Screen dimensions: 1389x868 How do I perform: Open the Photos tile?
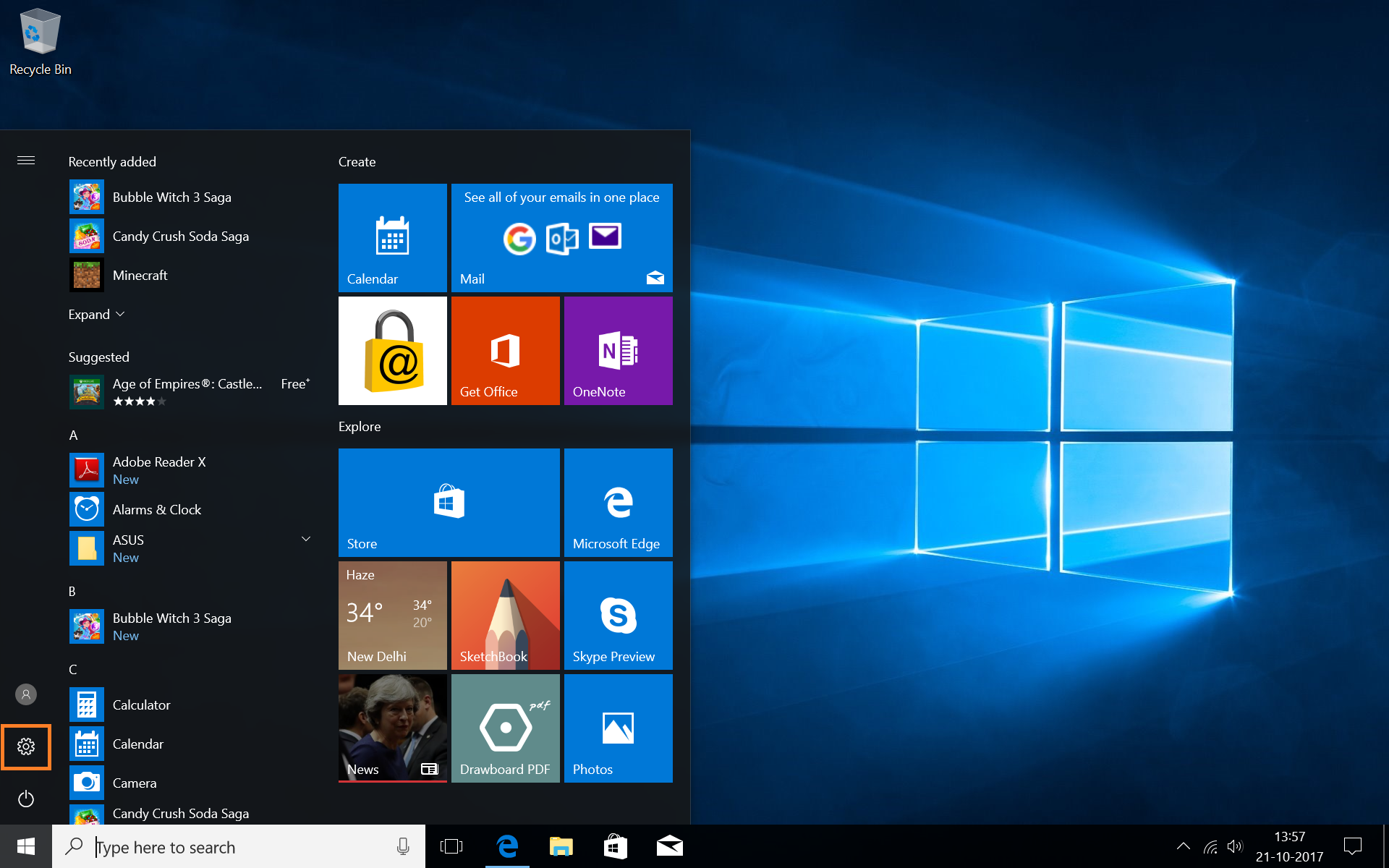tap(619, 728)
